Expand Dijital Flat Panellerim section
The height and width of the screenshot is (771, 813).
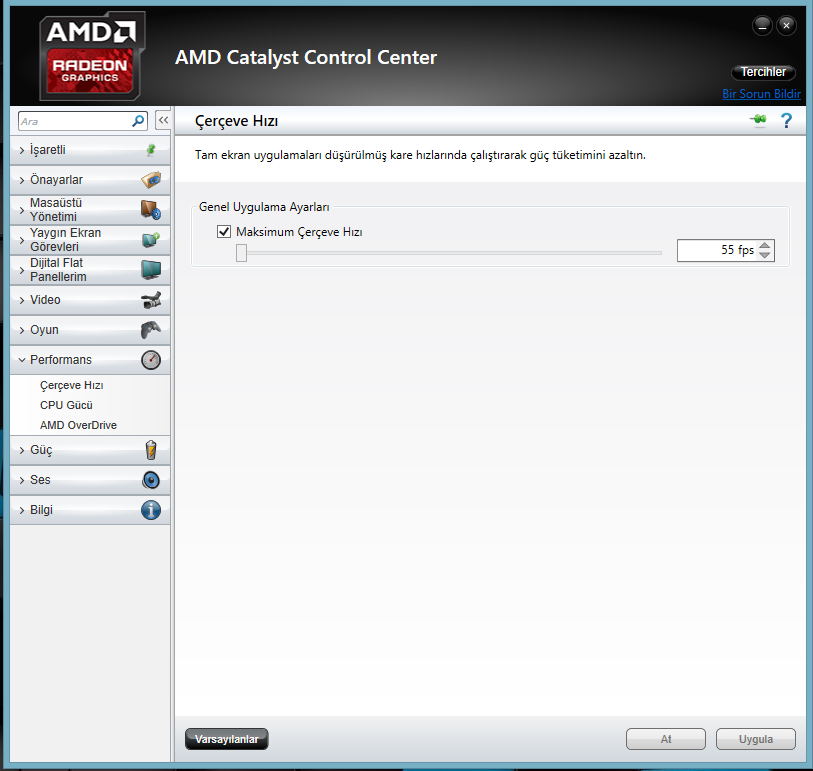[90, 270]
